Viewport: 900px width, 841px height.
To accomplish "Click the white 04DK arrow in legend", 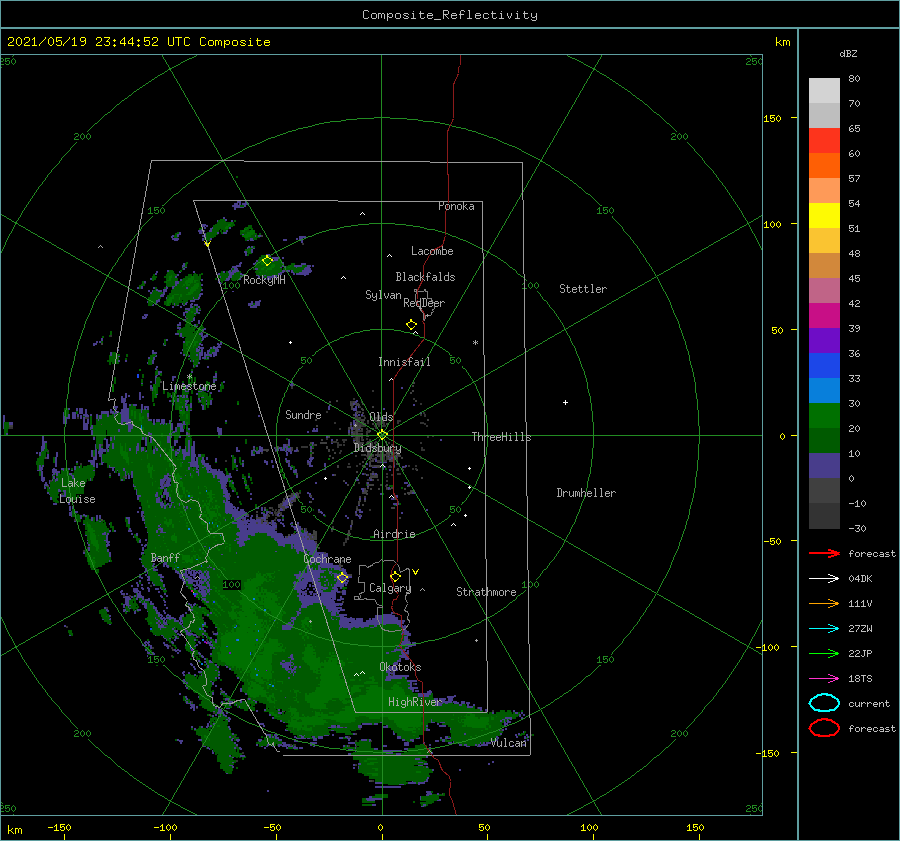I will 824,578.
